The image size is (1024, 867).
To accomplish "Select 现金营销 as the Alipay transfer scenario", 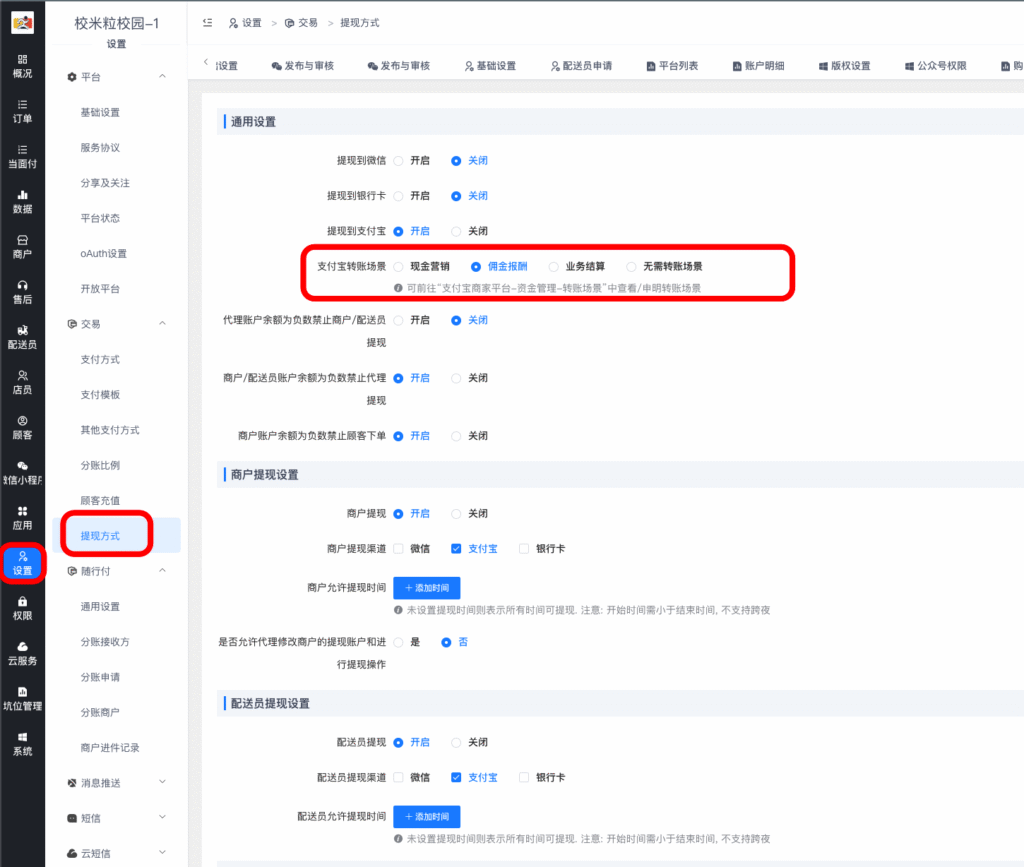I will (399, 267).
